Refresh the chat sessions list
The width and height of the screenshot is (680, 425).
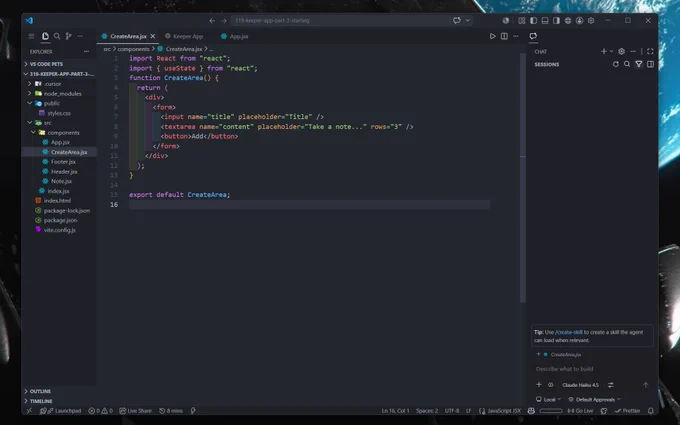615,64
